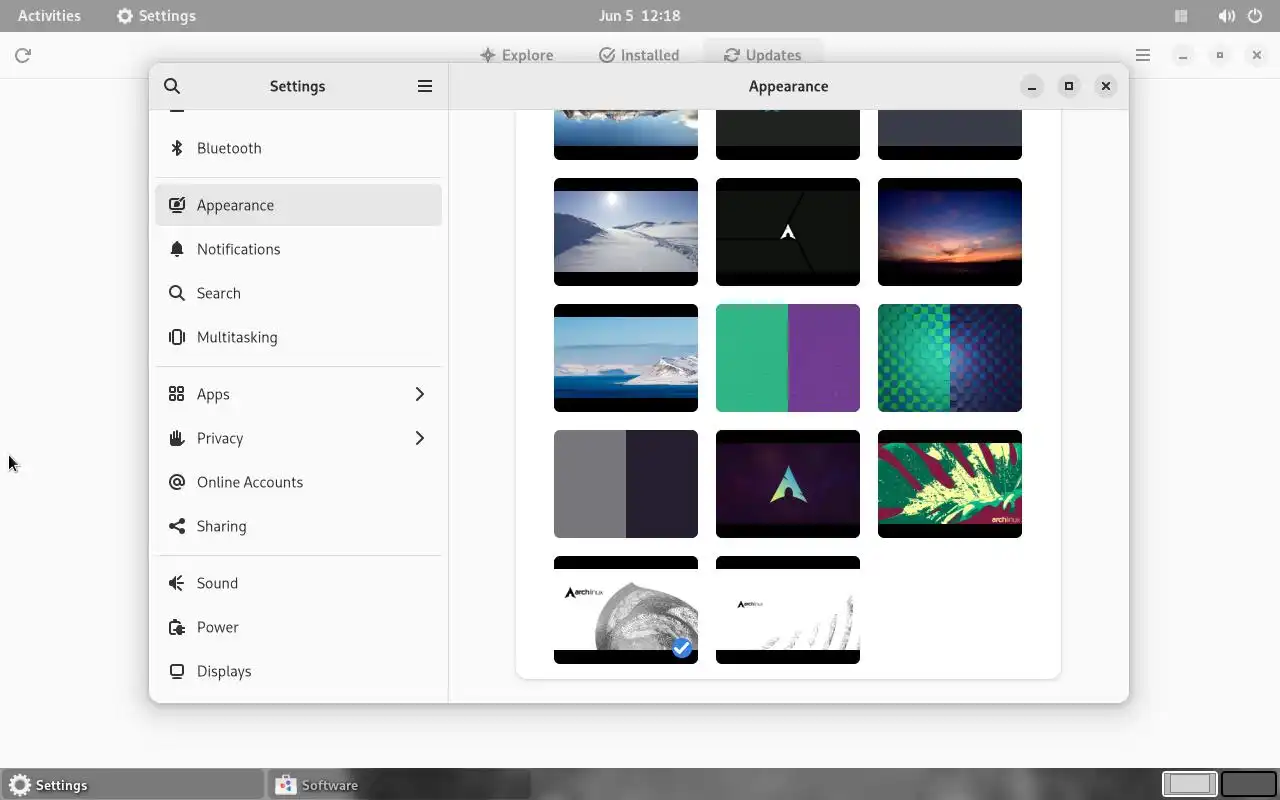This screenshot has width=1280, height=800.
Task: Click the Power label in sidebar
Action: point(218,627)
